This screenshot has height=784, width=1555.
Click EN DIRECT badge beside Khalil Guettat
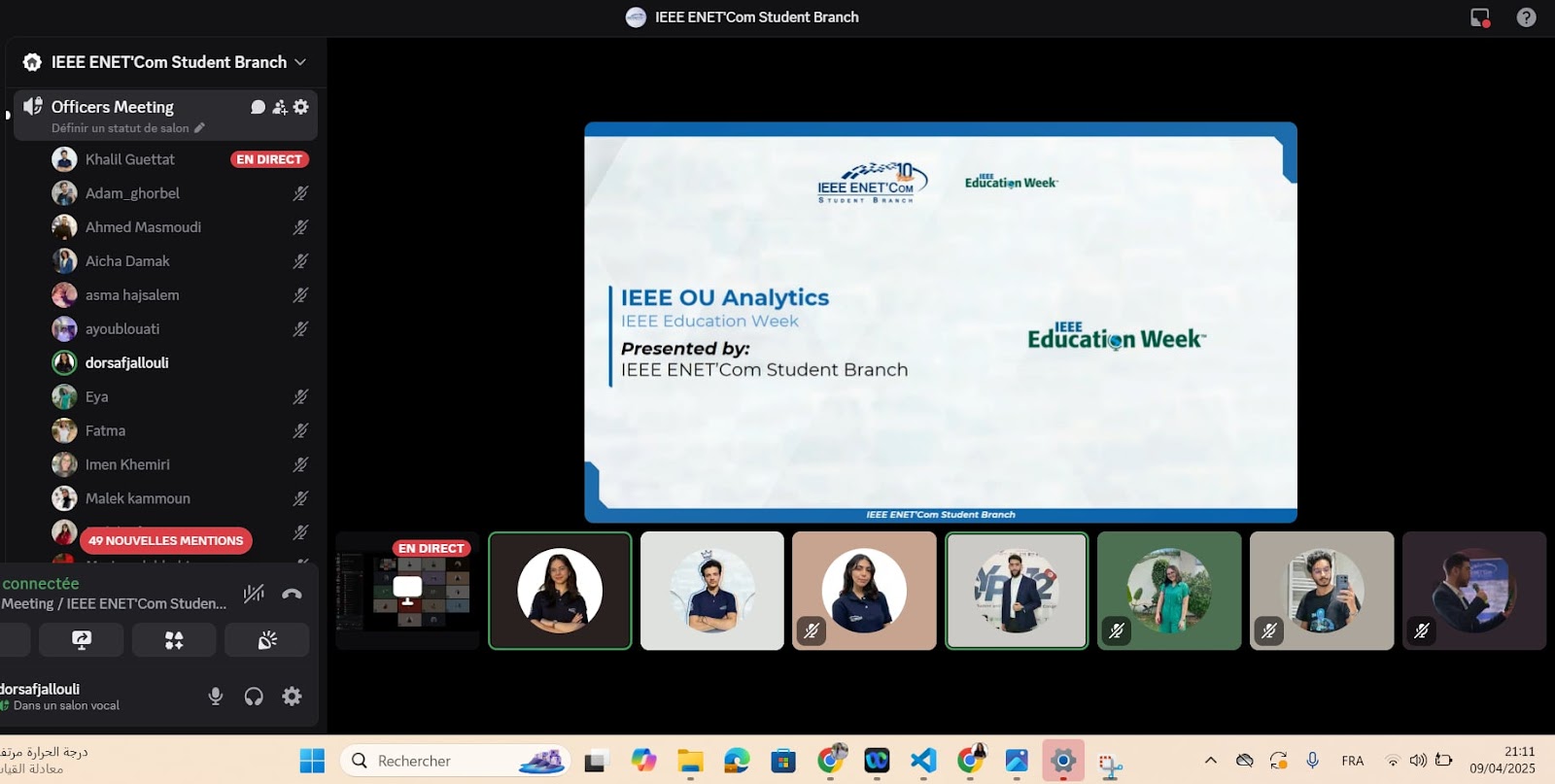click(269, 159)
